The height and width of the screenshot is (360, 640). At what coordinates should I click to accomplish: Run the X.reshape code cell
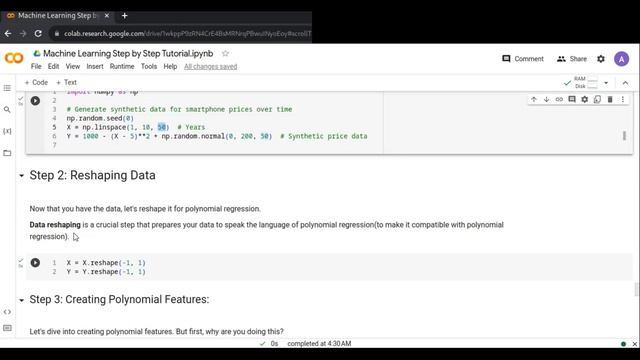pos(35,262)
